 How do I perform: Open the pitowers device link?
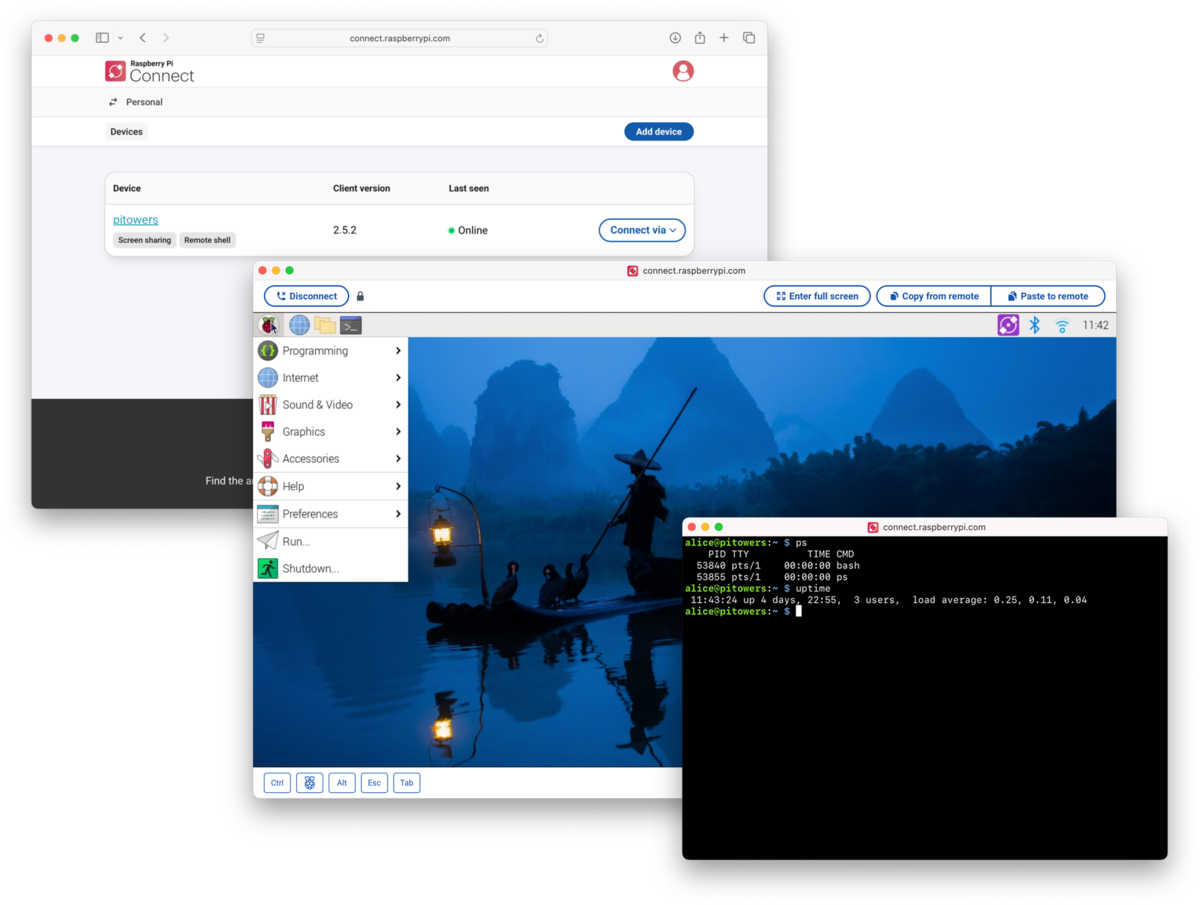click(135, 220)
